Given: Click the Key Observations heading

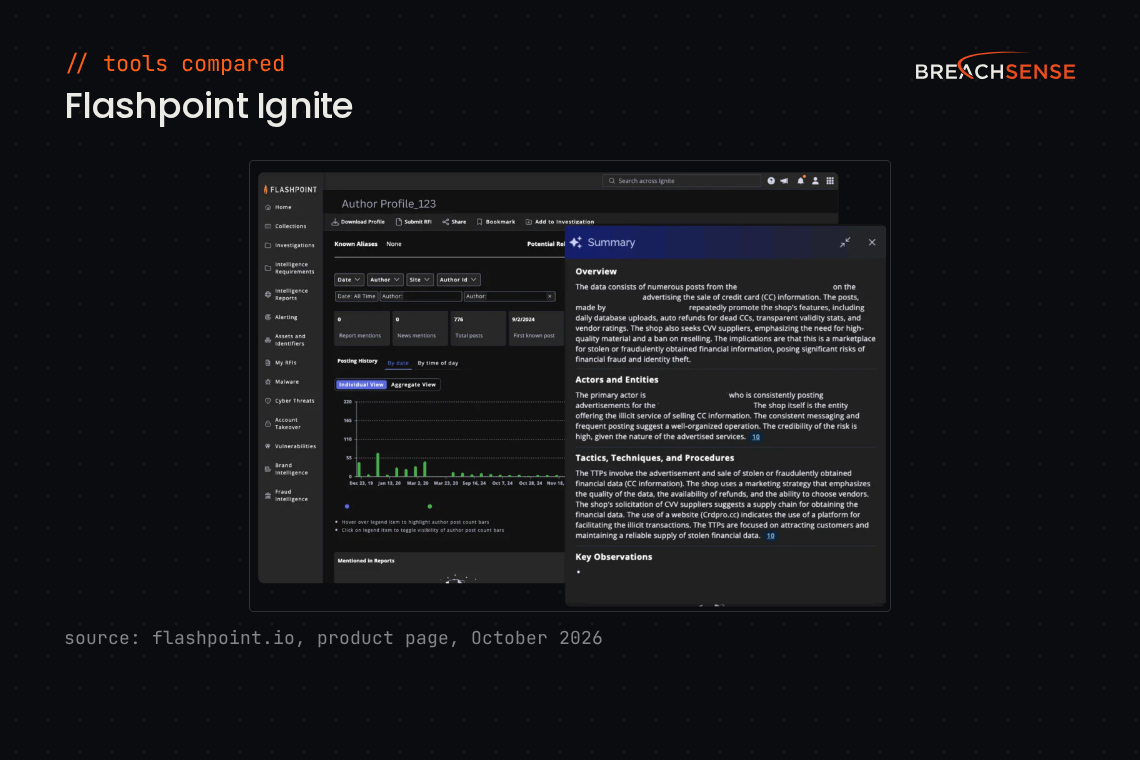Looking at the screenshot, I should click(x=614, y=557).
